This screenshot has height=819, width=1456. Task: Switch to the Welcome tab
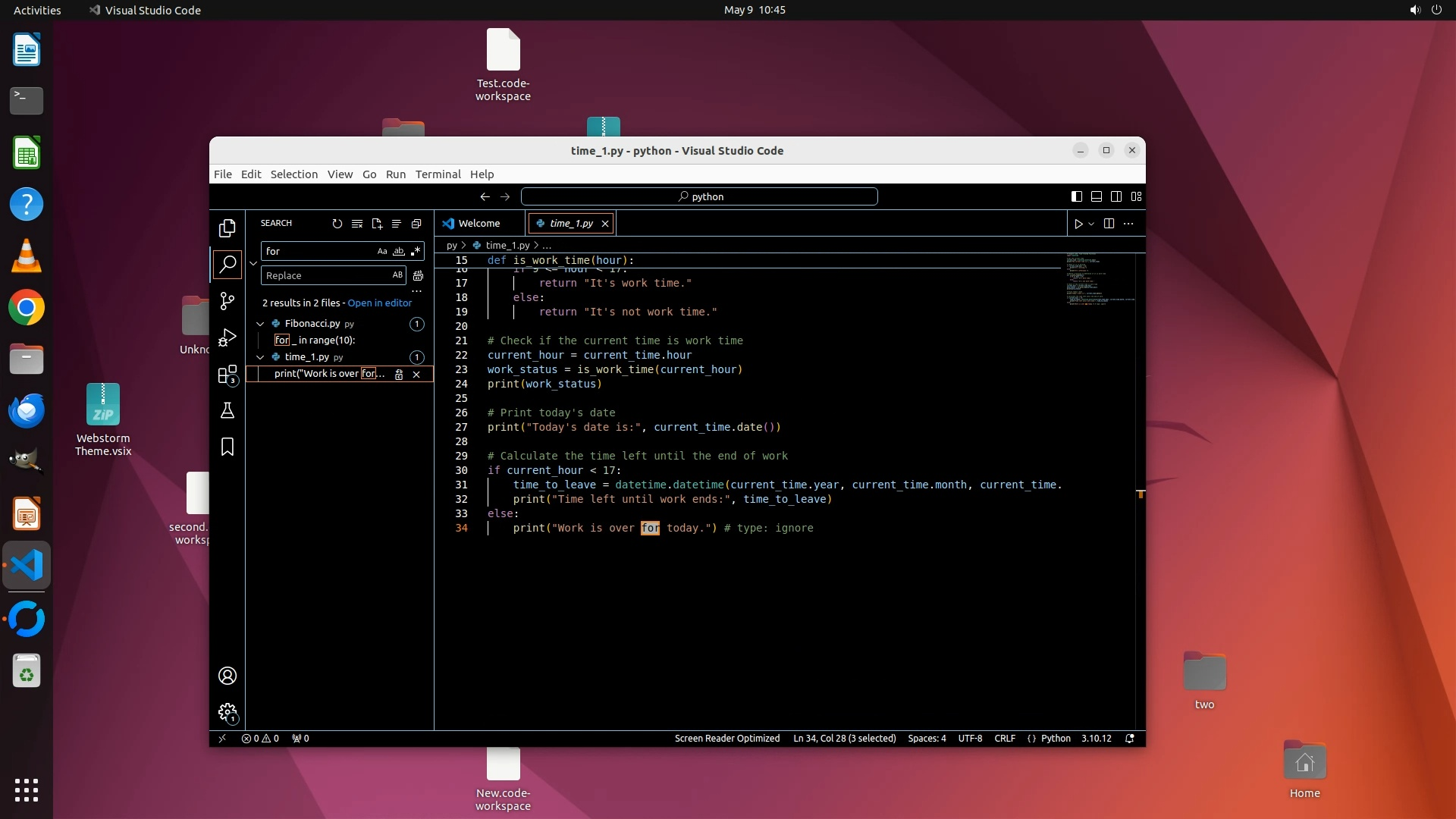tap(479, 224)
